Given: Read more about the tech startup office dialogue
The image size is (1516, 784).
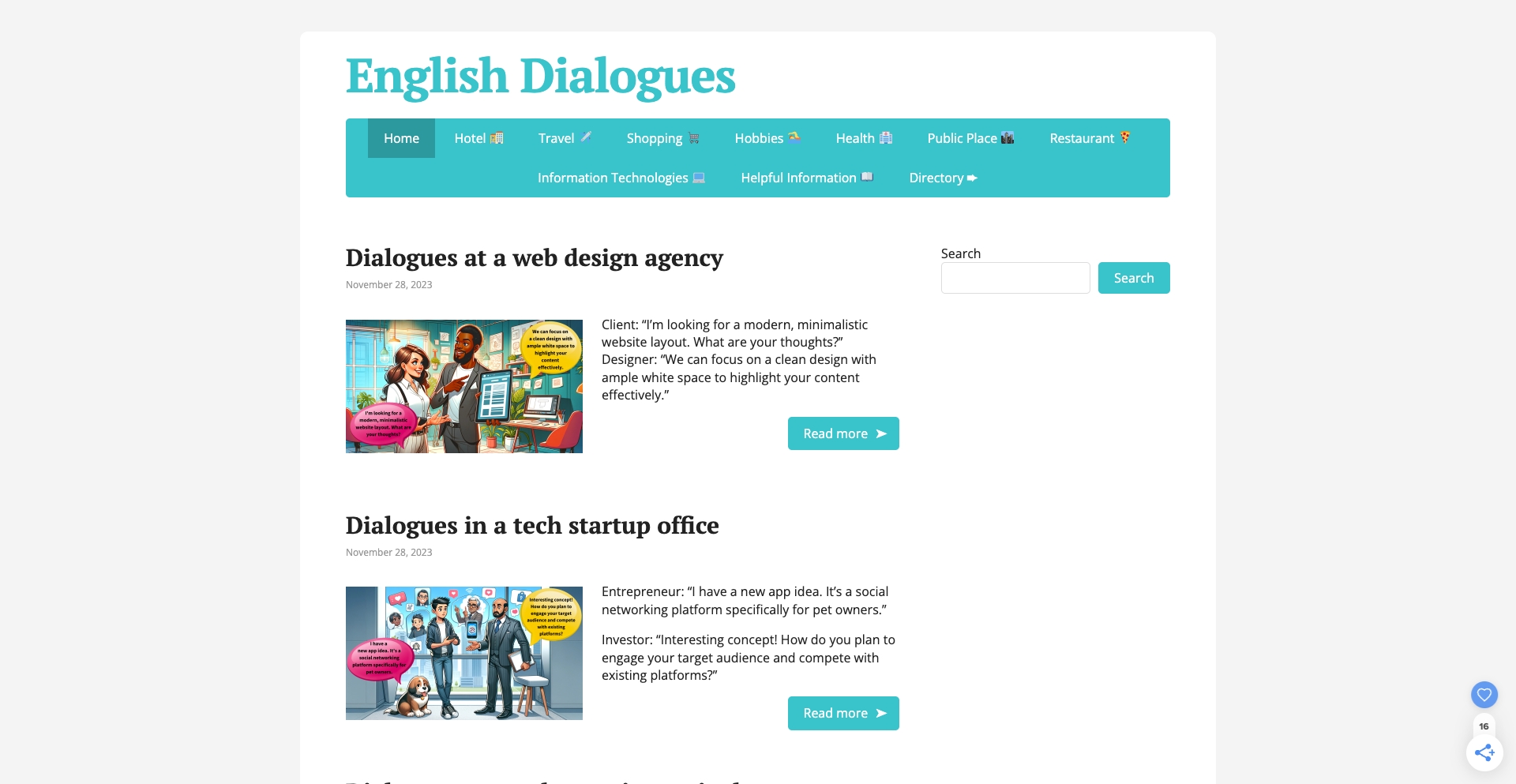Looking at the screenshot, I should coord(842,713).
